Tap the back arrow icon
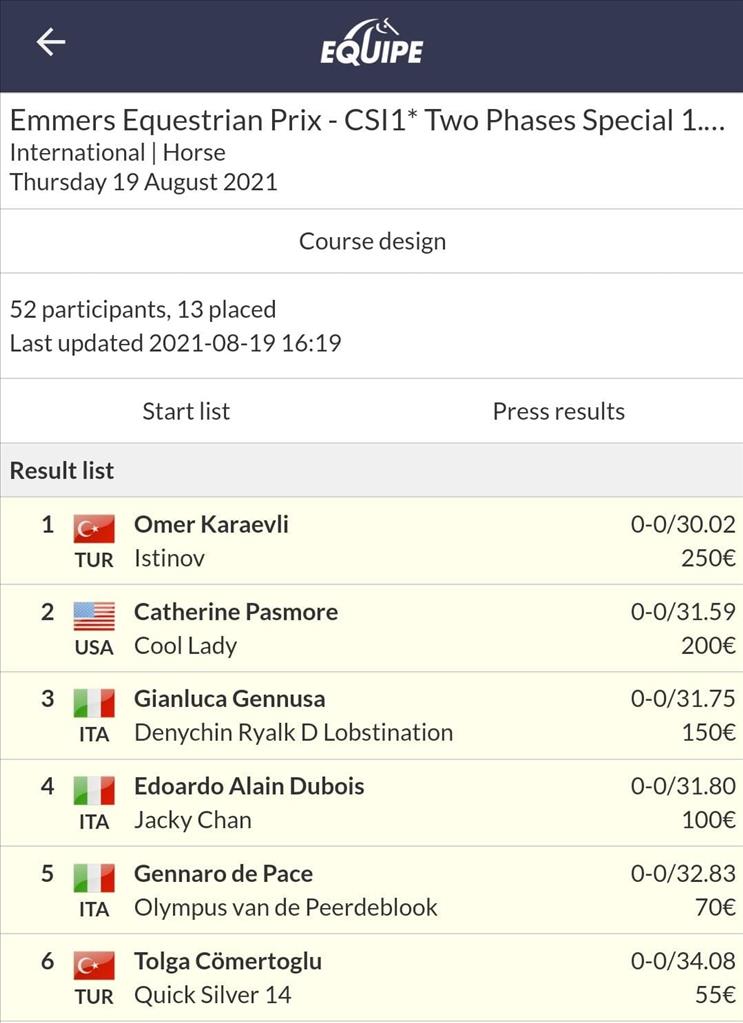The height and width of the screenshot is (1023, 743). coord(50,42)
